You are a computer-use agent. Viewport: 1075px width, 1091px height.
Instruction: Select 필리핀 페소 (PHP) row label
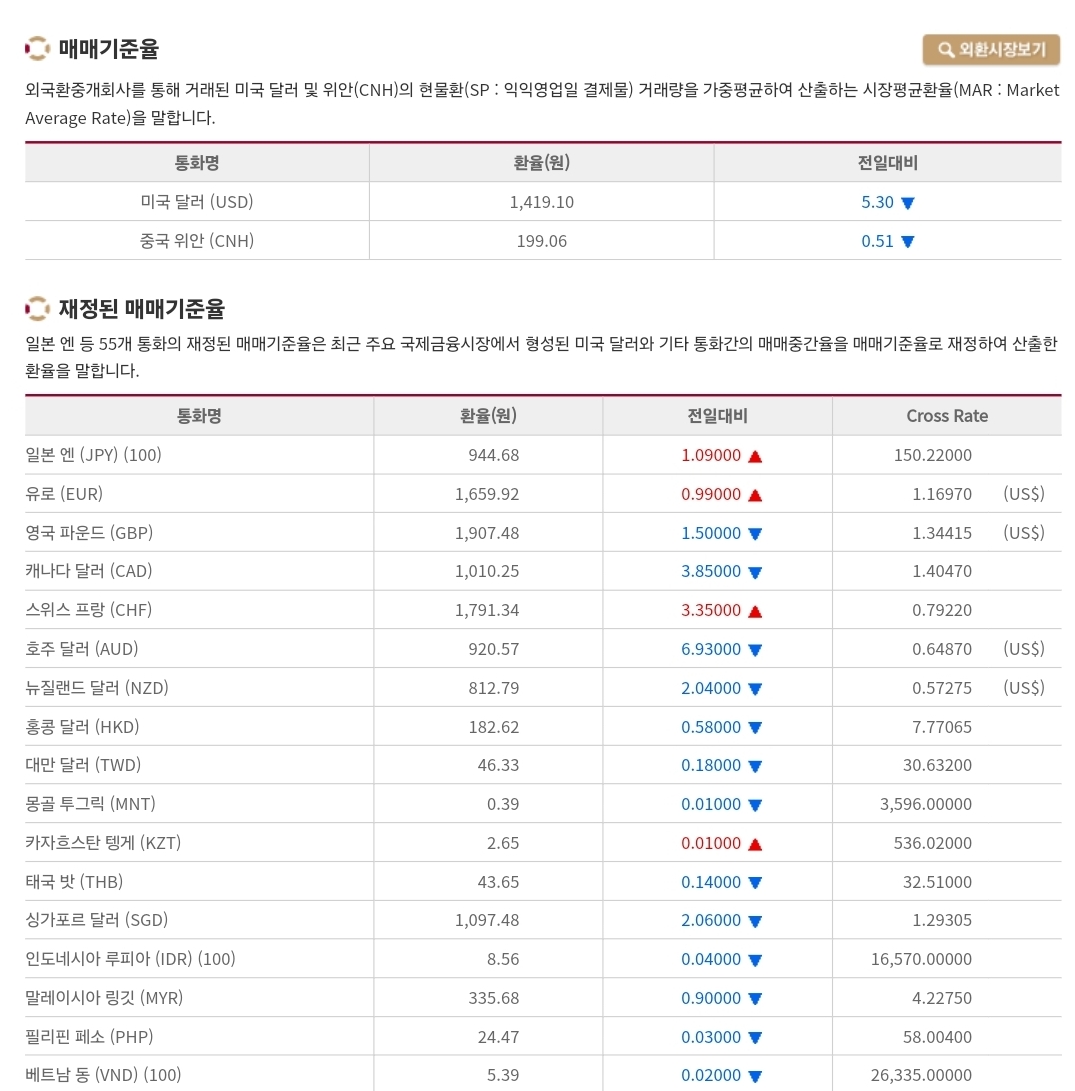click(x=89, y=1037)
